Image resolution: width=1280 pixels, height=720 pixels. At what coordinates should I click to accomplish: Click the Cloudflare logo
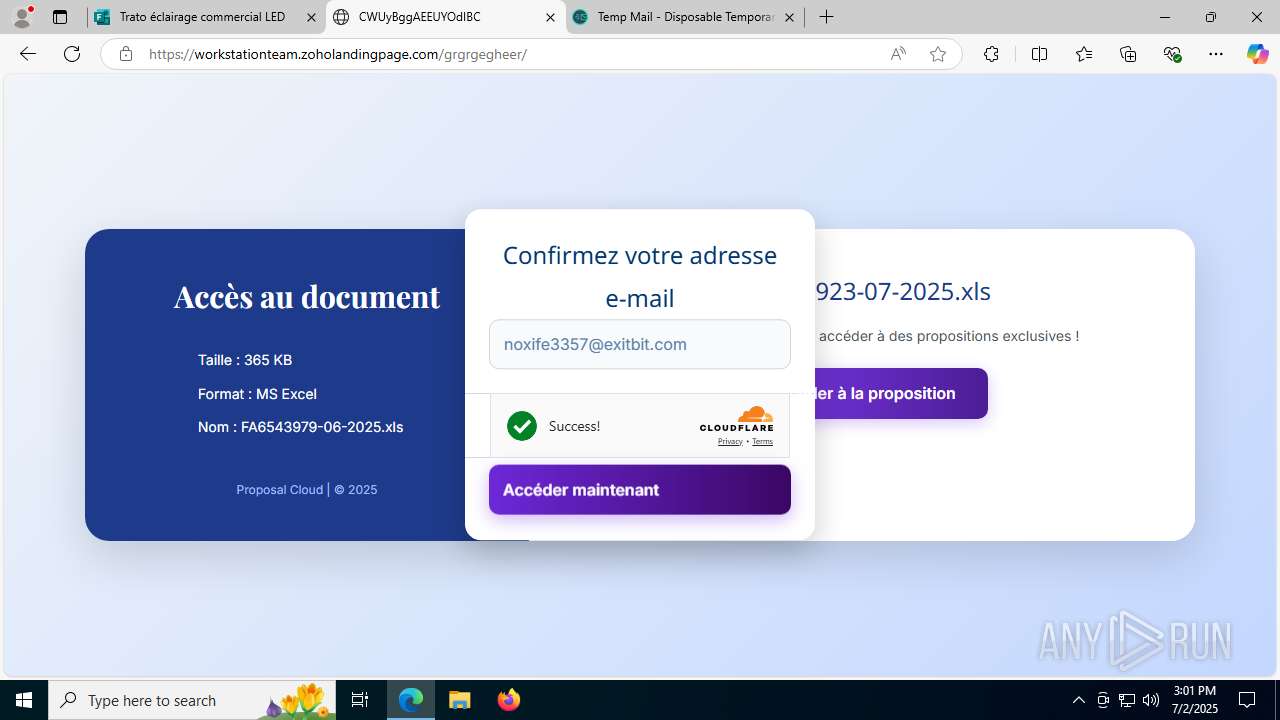[736, 419]
